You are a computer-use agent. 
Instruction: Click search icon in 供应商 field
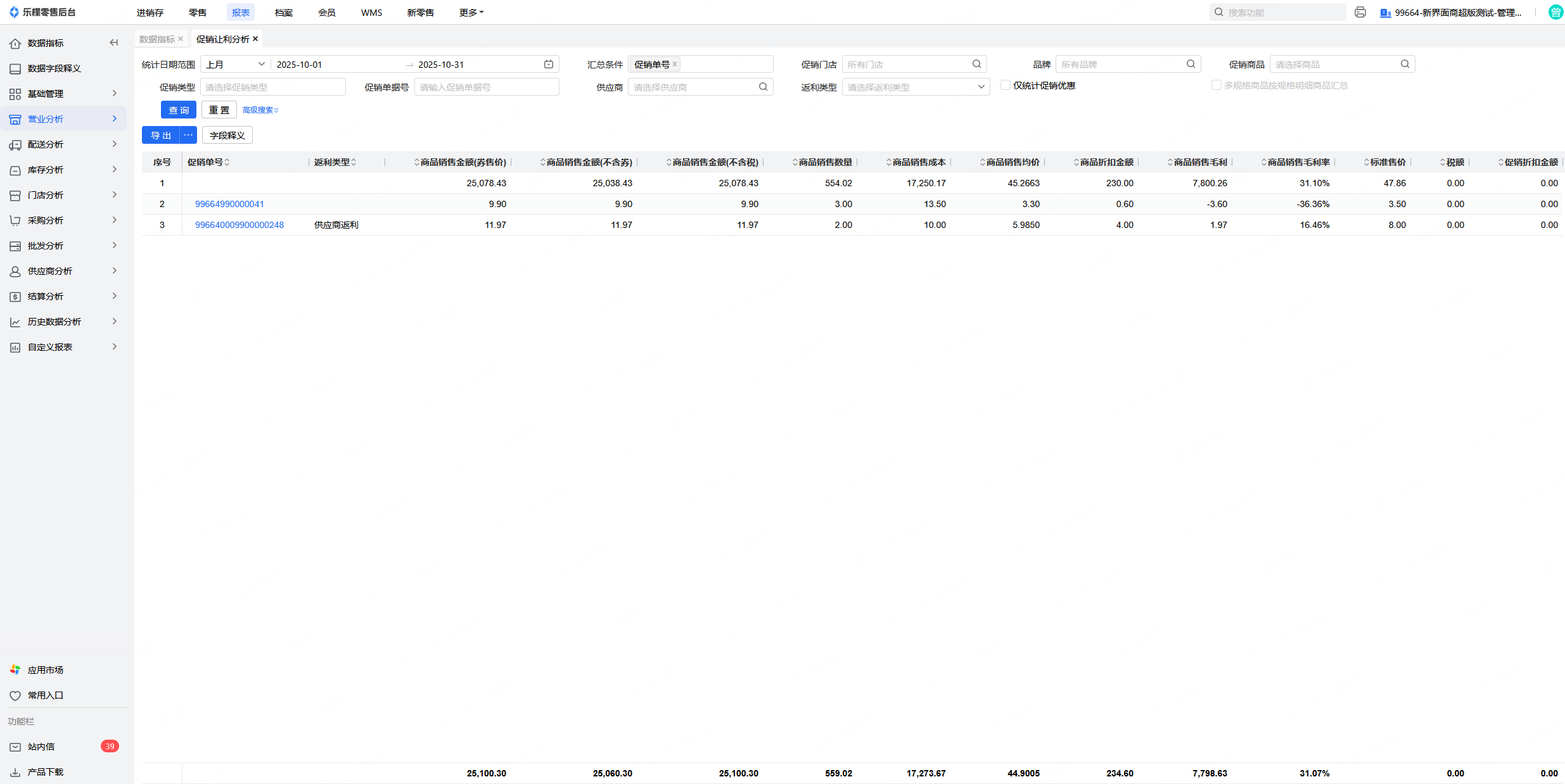(x=763, y=87)
